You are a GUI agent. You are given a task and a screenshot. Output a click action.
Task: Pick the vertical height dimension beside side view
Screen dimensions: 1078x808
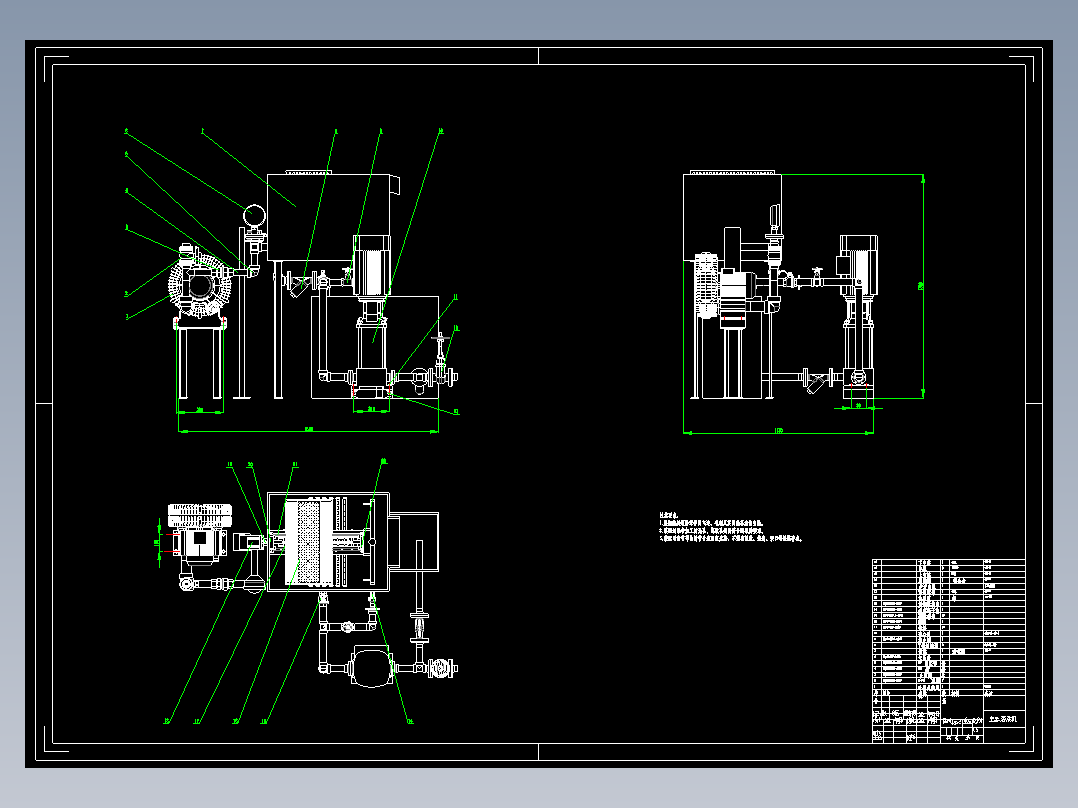click(x=923, y=286)
